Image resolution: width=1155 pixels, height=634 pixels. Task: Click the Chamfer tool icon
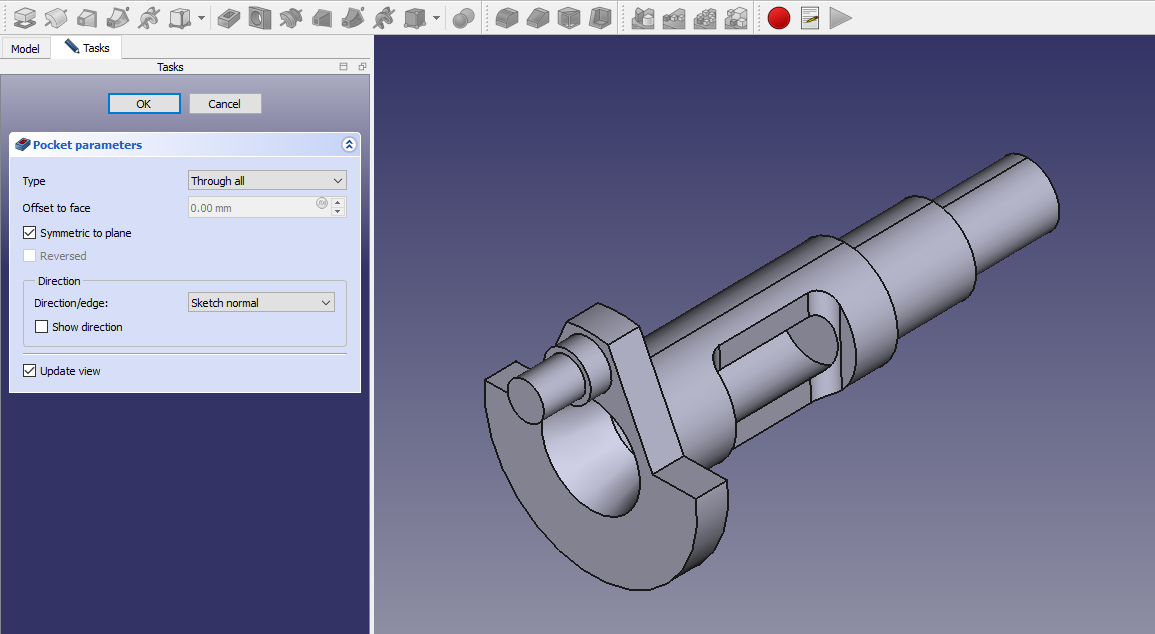[x=538, y=17]
